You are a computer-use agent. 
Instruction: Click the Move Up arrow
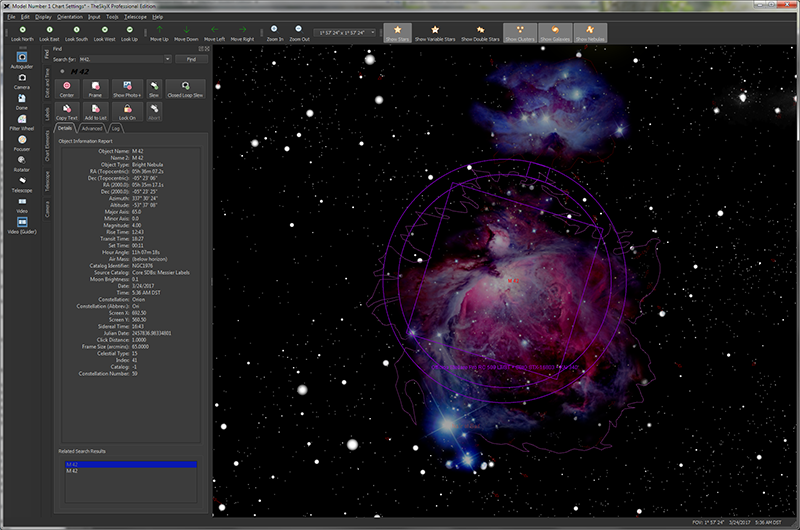click(159, 33)
